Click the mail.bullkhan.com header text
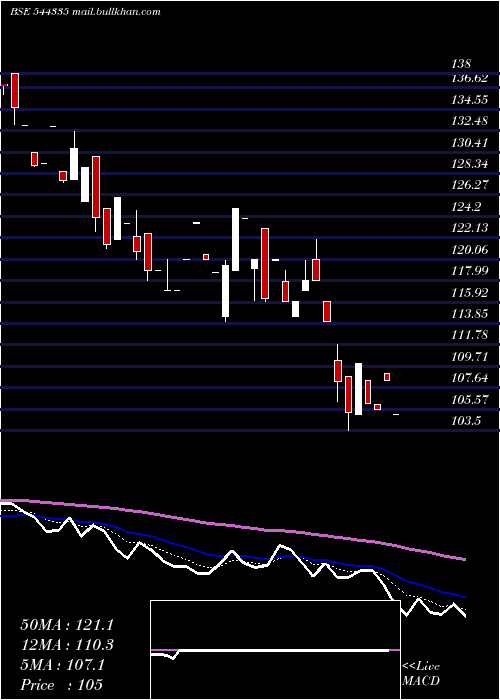Viewport: 500px width, 700px height. click(x=115, y=12)
